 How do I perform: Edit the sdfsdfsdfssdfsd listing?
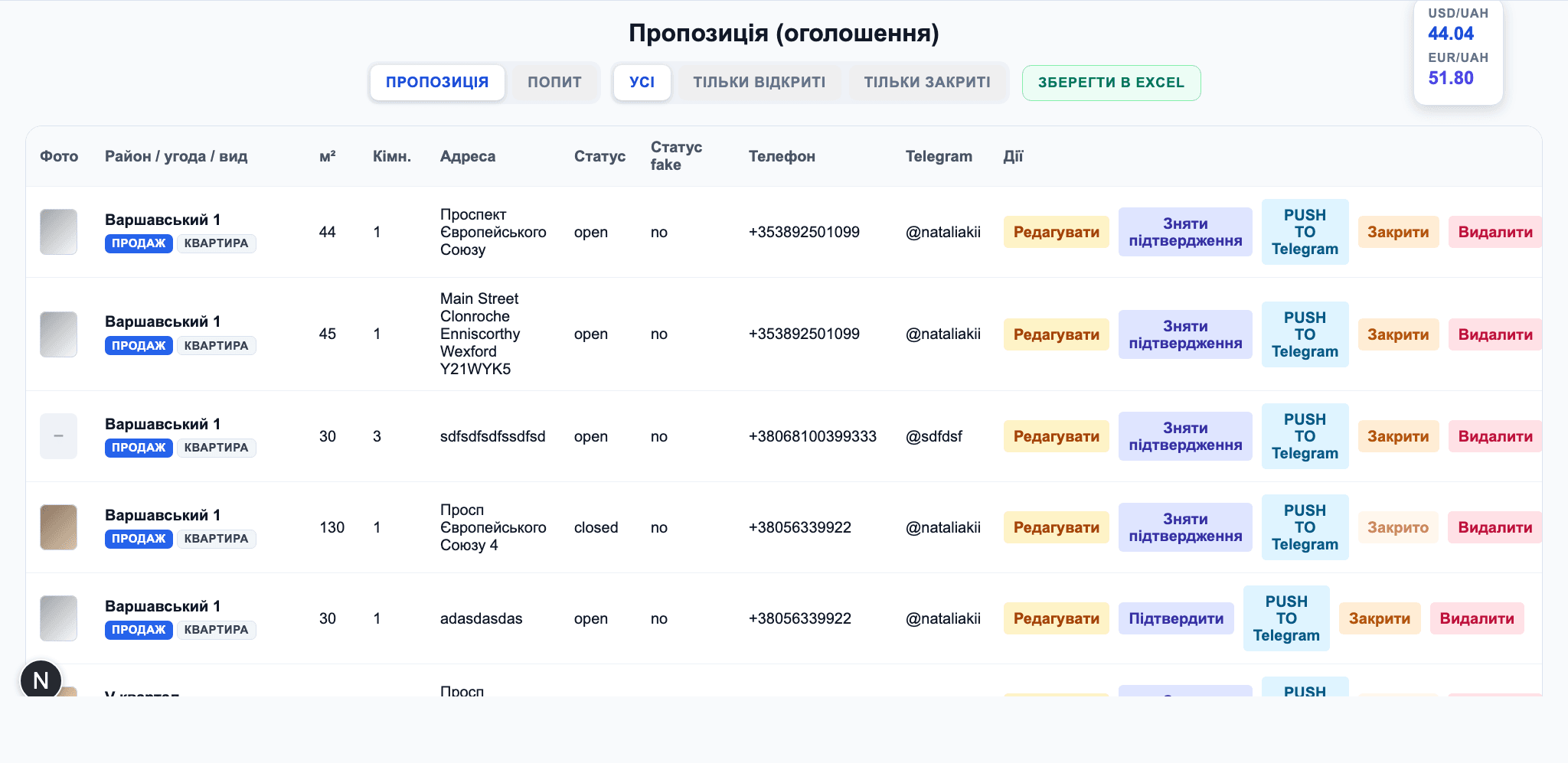pos(1057,436)
